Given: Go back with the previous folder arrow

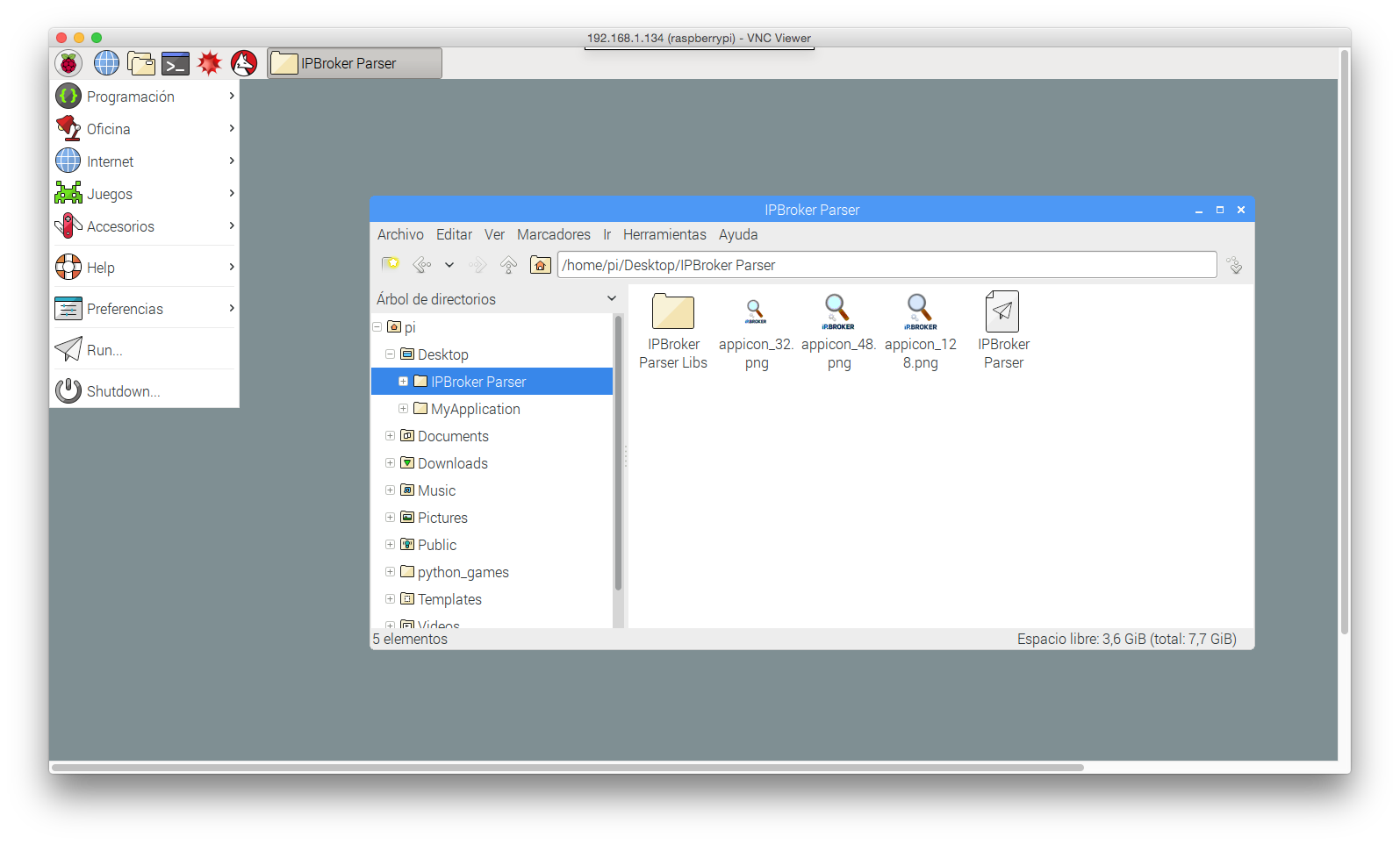Looking at the screenshot, I should click(422, 264).
